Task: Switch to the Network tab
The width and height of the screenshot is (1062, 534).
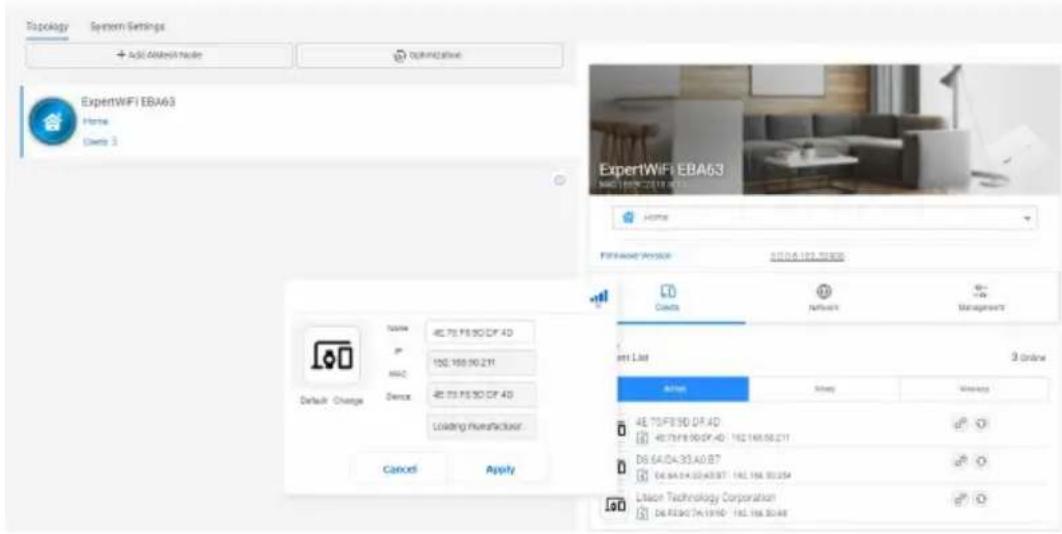Action: (824, 297)
